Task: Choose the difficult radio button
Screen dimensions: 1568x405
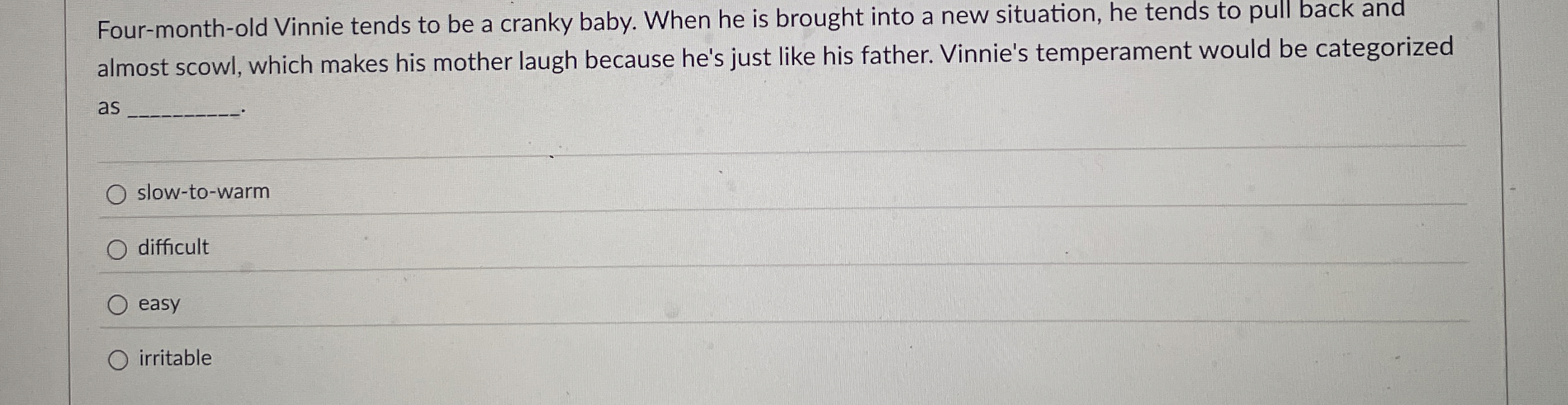Action: [117, 250]
